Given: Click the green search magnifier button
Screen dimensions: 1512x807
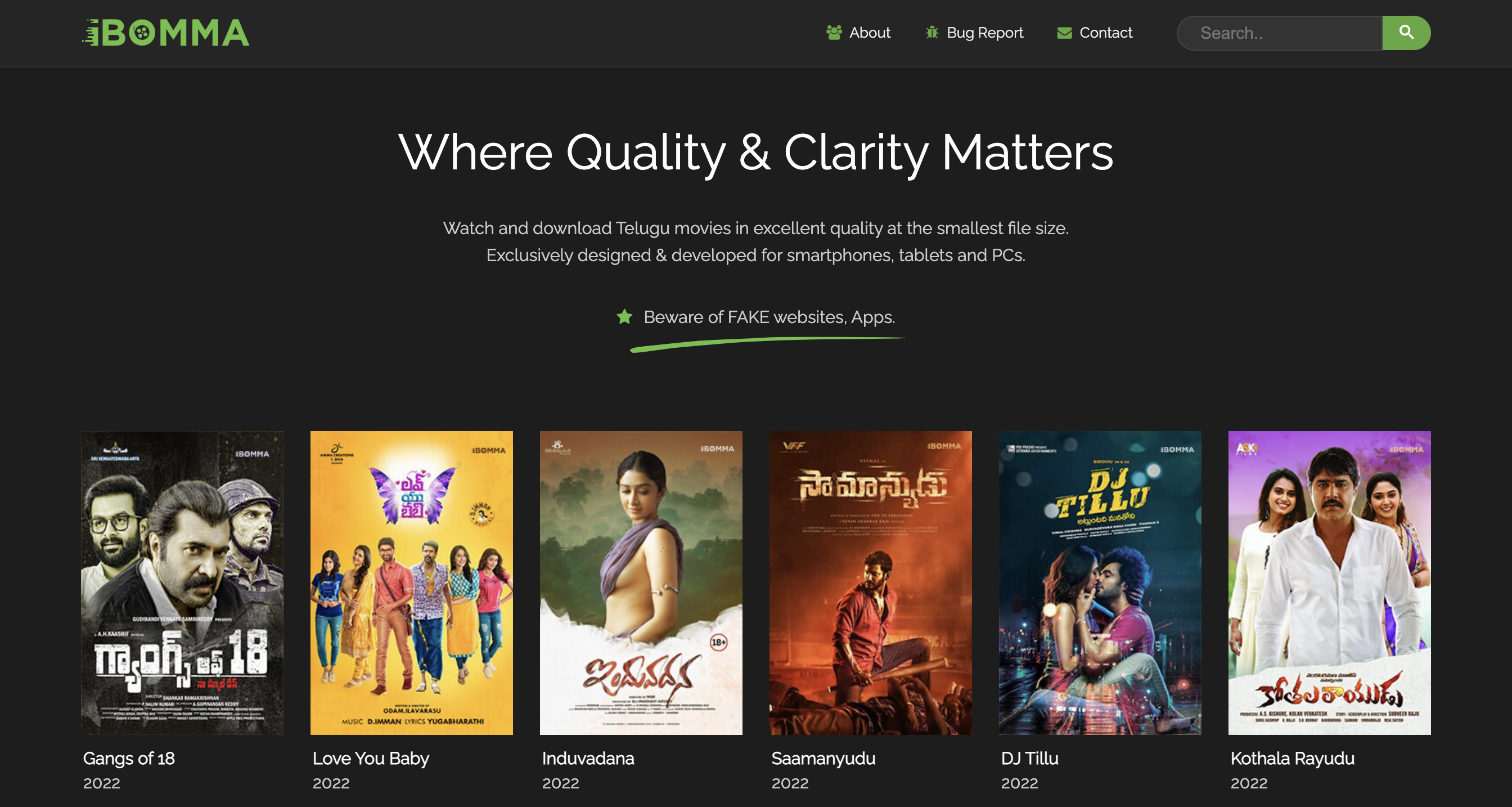Looking at the screenshot, I should pos(1406,33).
